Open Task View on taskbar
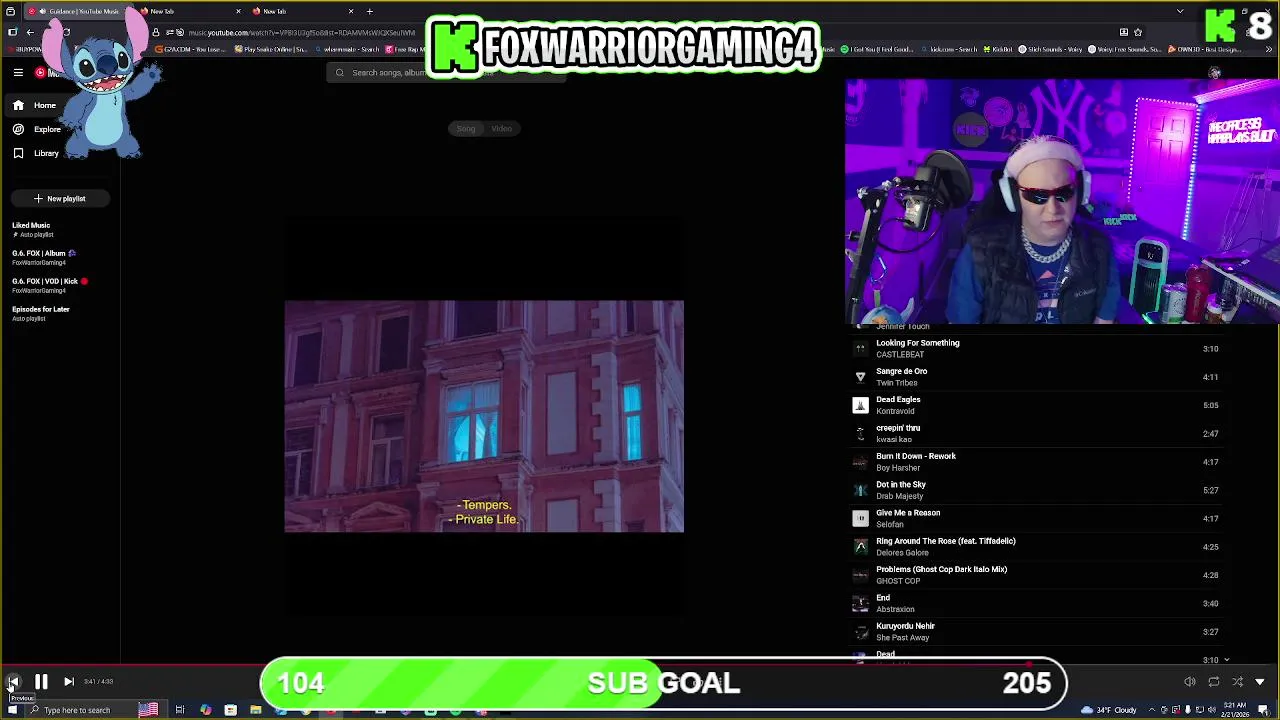Viewport: 1280px width, 720px height. point(180,710)
